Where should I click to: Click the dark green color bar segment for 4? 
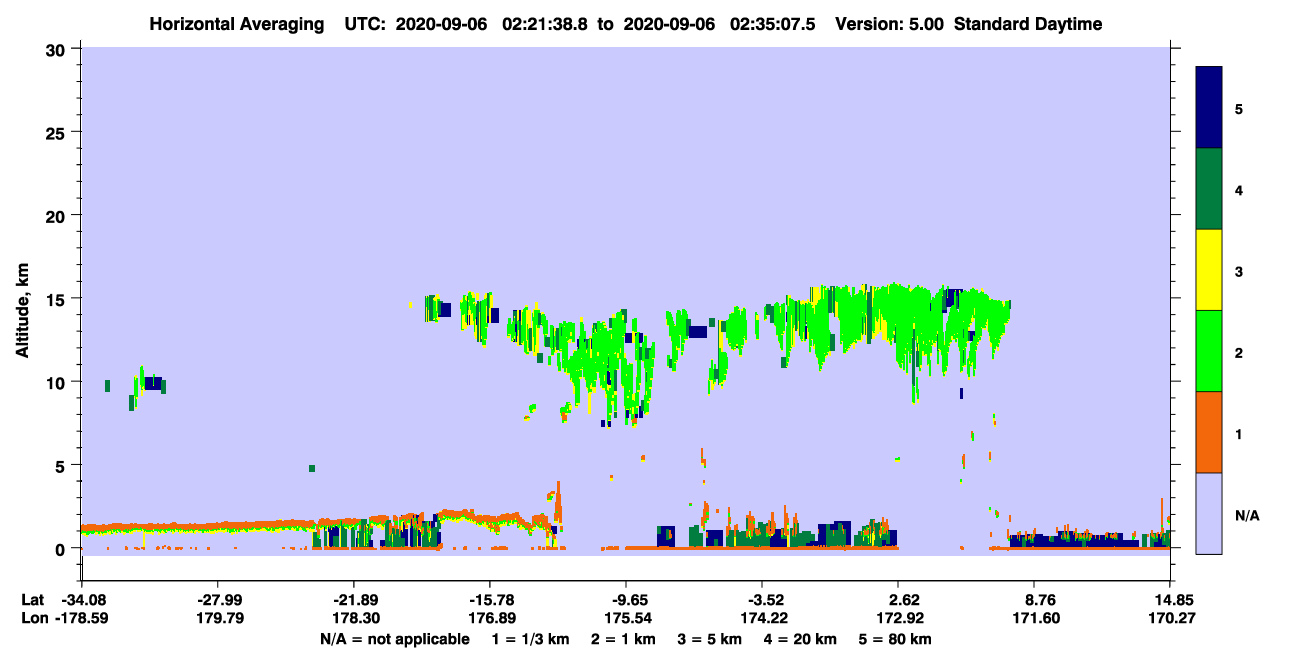pyautogui.click(x=1209, y=189)
